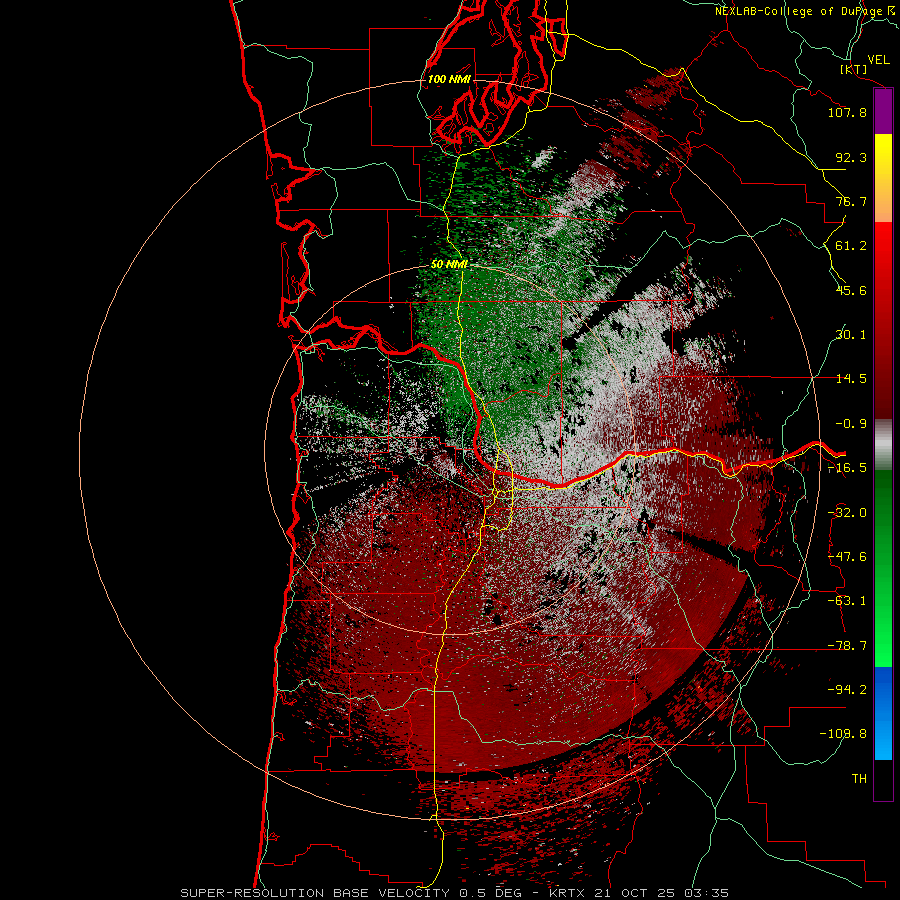Image resolution: width=900 pixels, height=900 pixels.
Task: Click the green segment of the color bar
Action: point(883,568)
